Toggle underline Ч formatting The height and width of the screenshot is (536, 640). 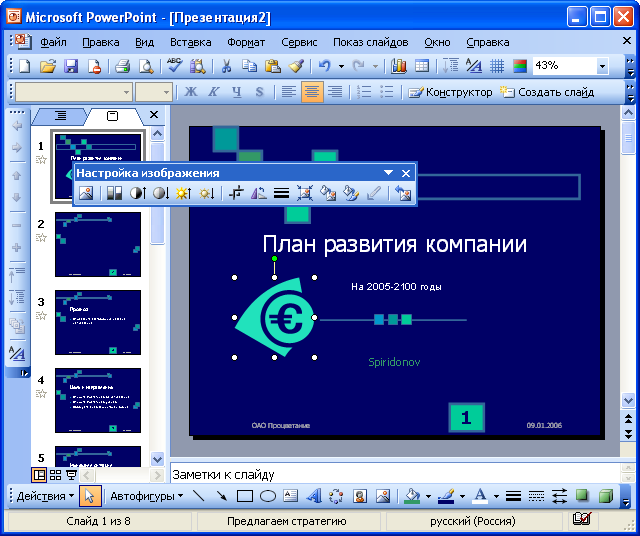[x=237, y=92]
